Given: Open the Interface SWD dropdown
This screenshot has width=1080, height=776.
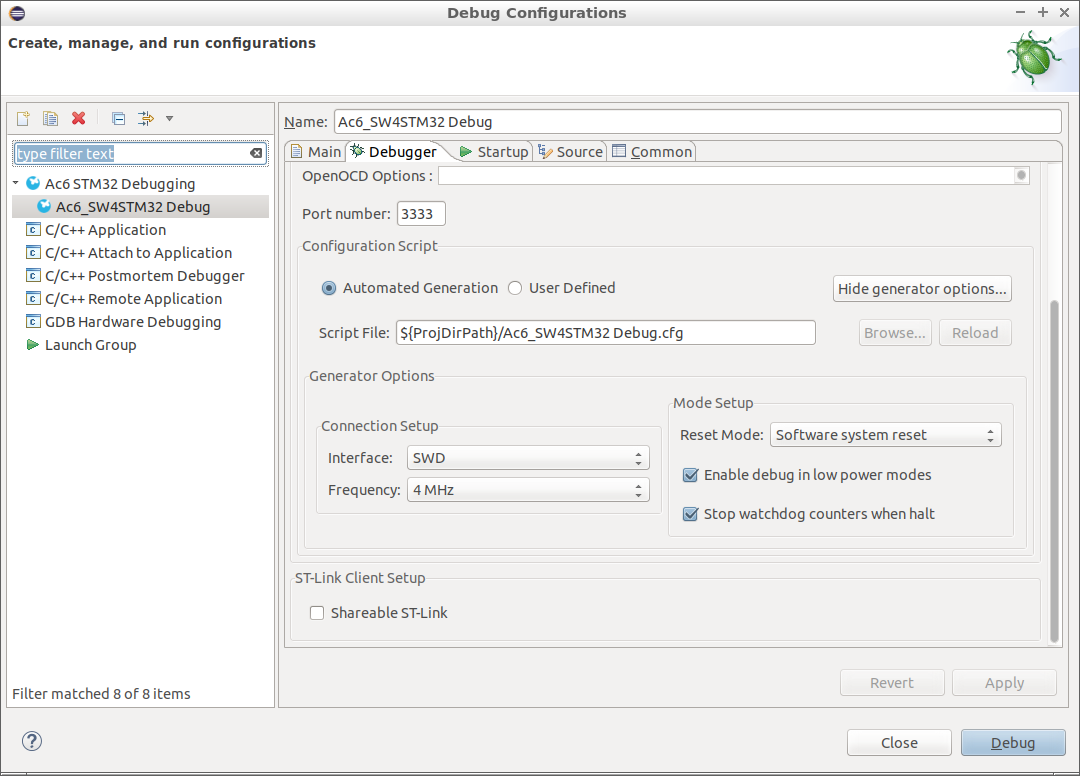Looking at the screenshot, I should tap(528, 458).
